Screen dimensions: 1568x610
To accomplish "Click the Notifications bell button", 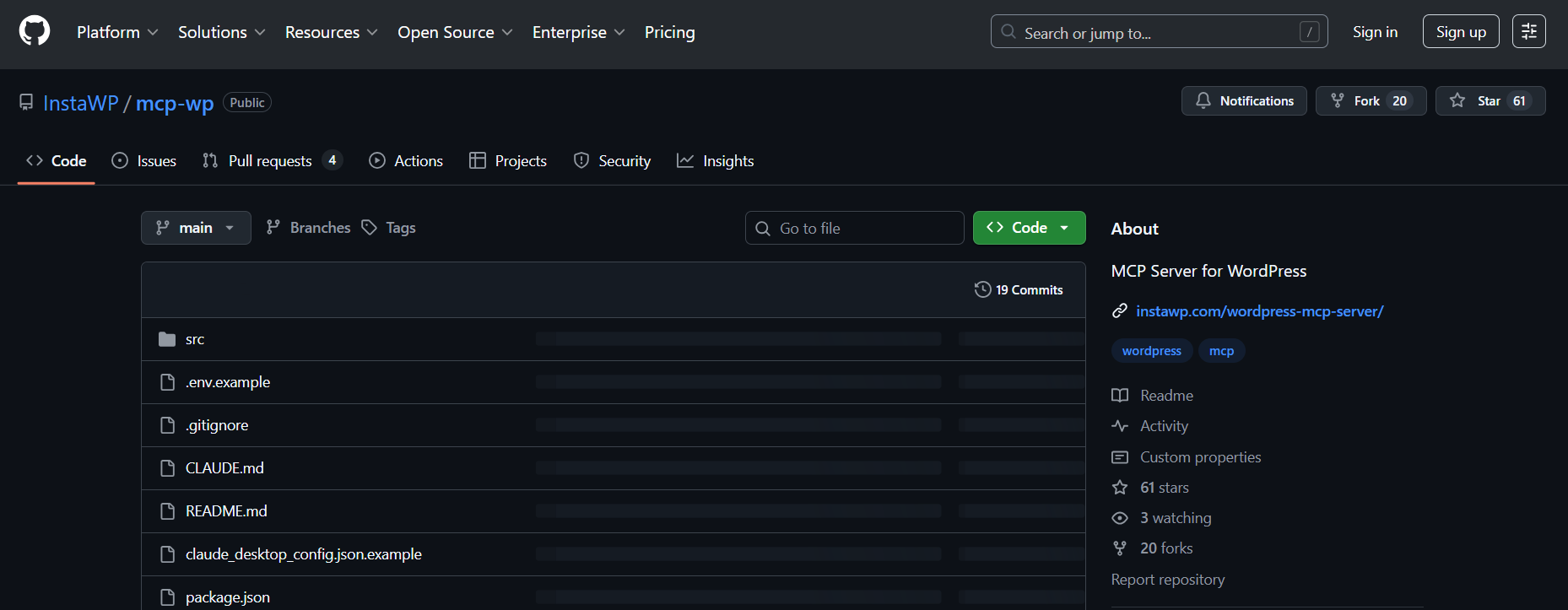I will 1244,101.
